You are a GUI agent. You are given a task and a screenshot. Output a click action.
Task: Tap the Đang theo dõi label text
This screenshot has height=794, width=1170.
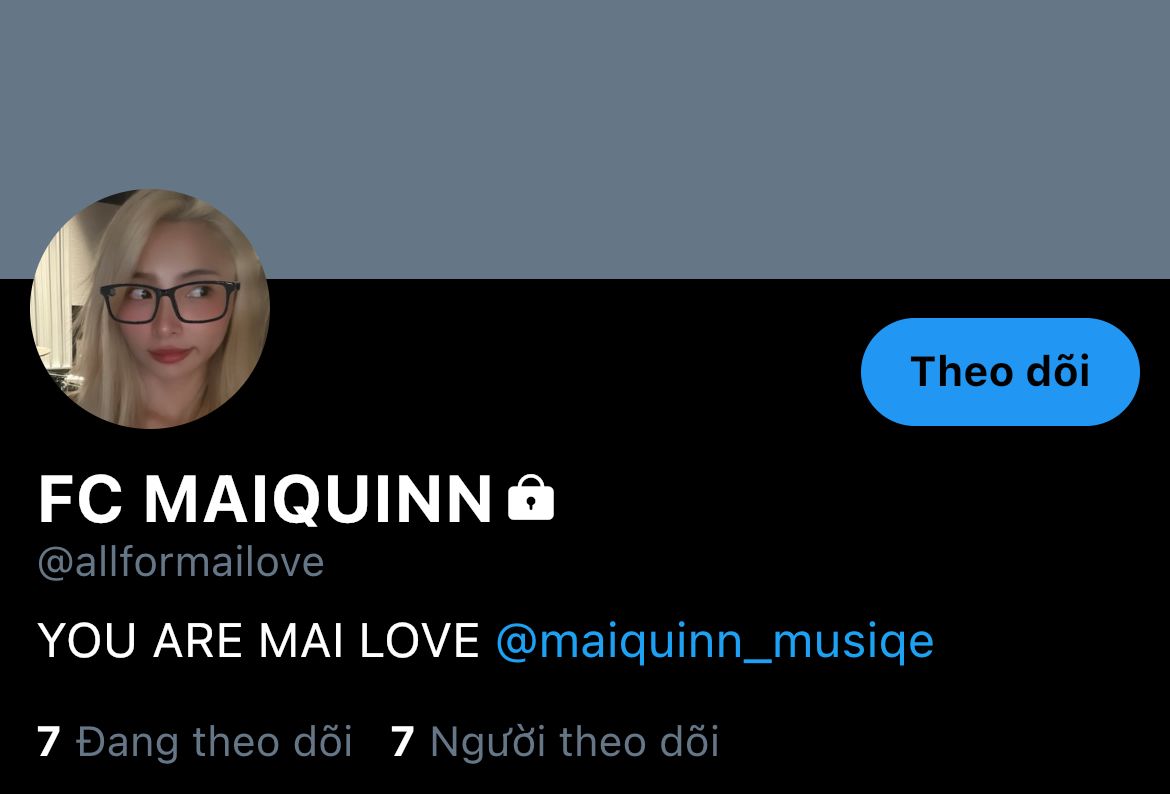click(x=214, y=742)
